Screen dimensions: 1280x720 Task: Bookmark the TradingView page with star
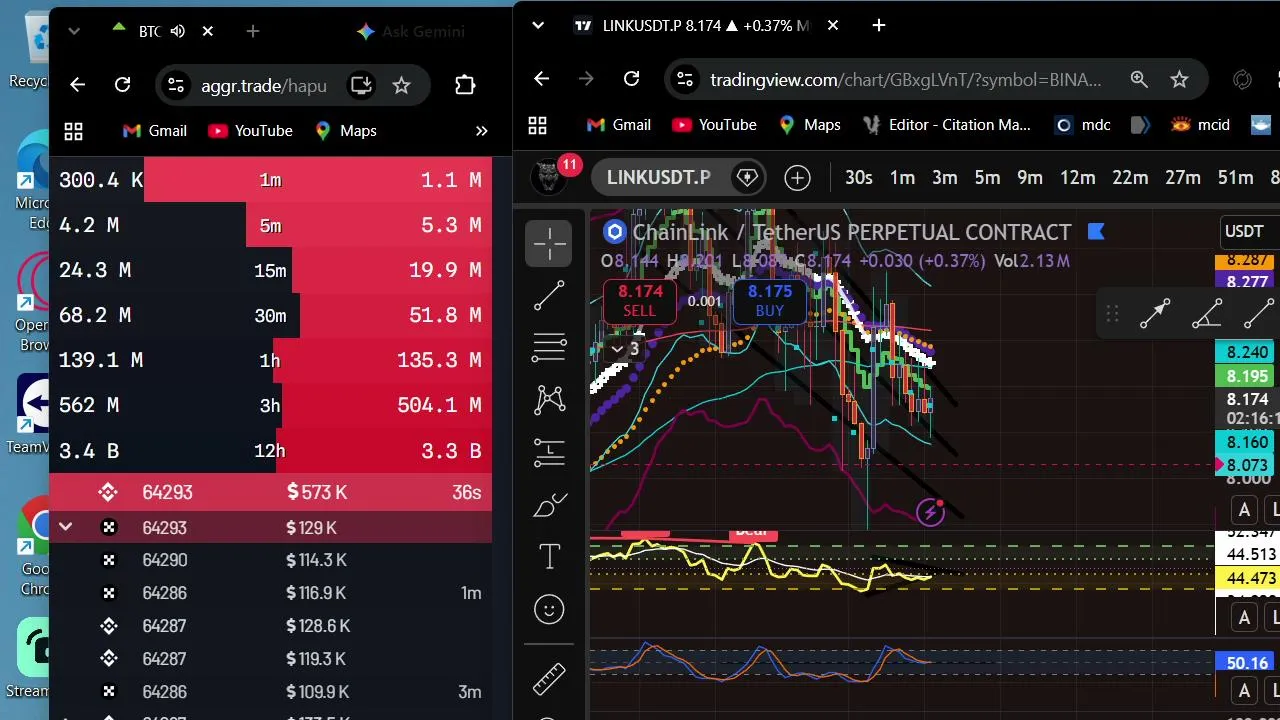[1179, 79]
